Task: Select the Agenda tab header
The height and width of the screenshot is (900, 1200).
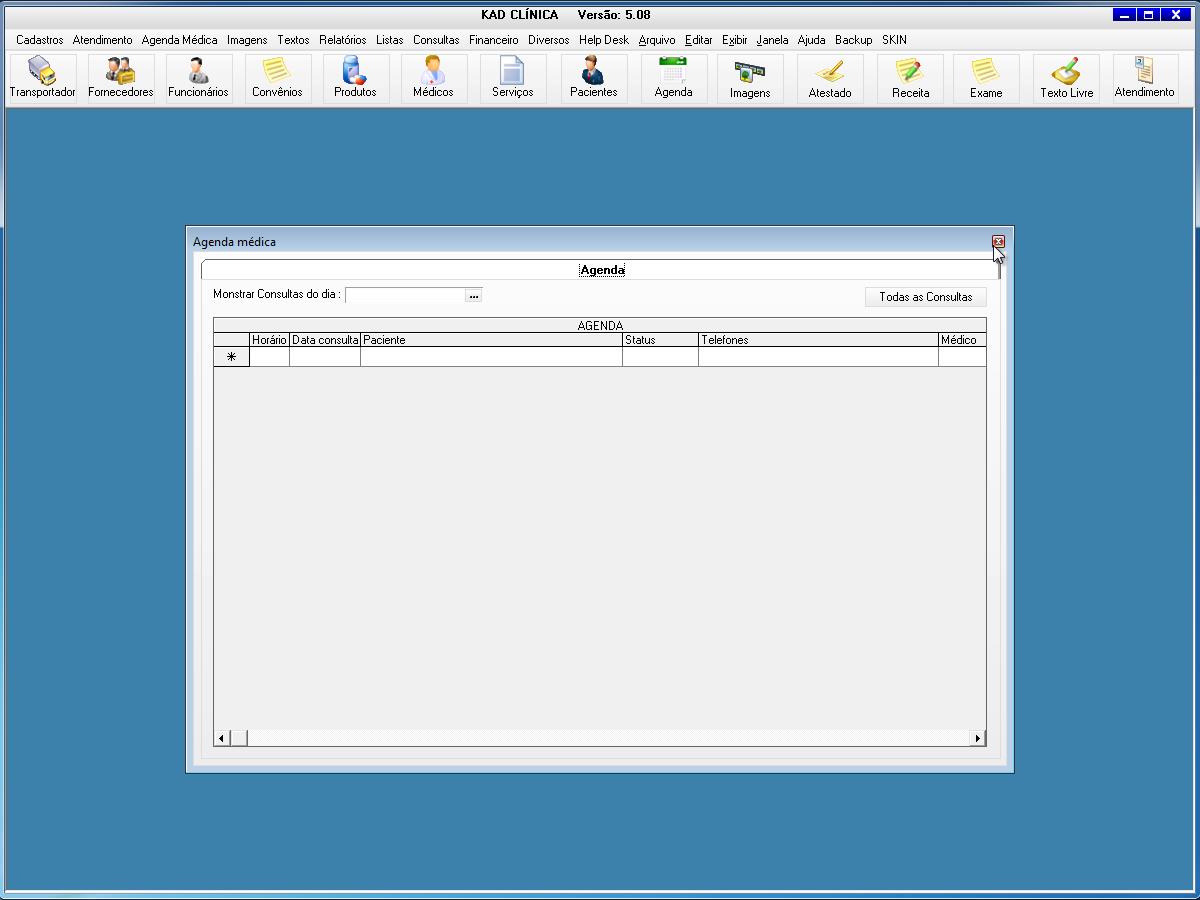Action: click(x=602, y=270)
